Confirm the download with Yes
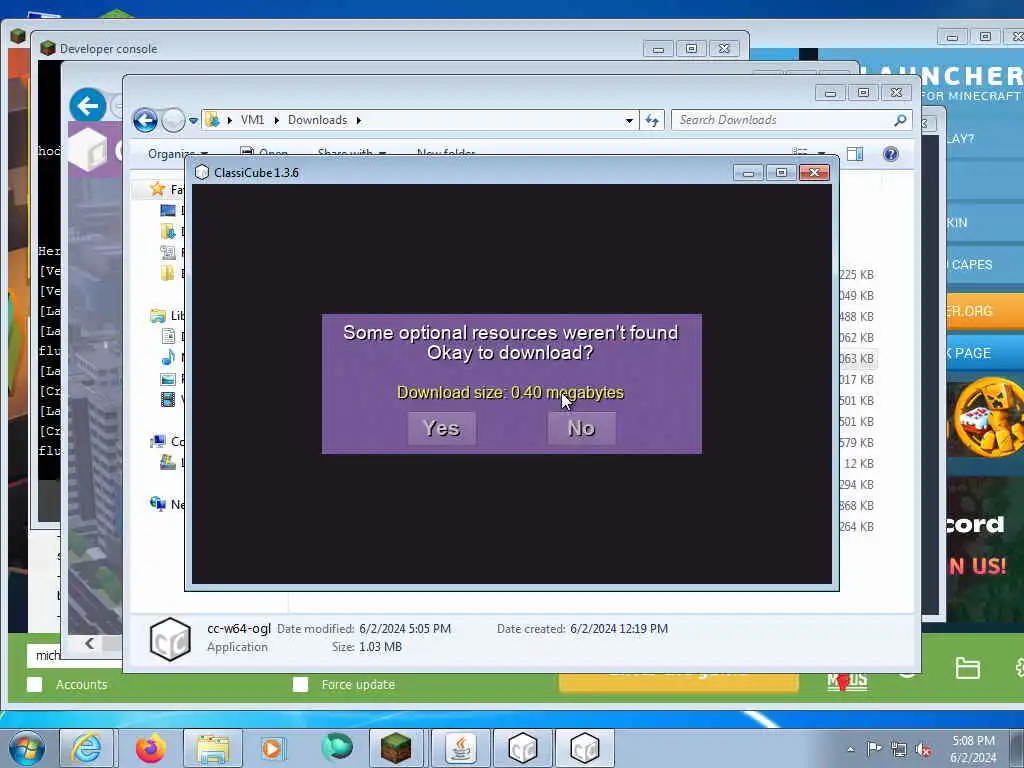The width and height of the screenshot is (1024, 768). pyautogui.click(x=441, y=428)
